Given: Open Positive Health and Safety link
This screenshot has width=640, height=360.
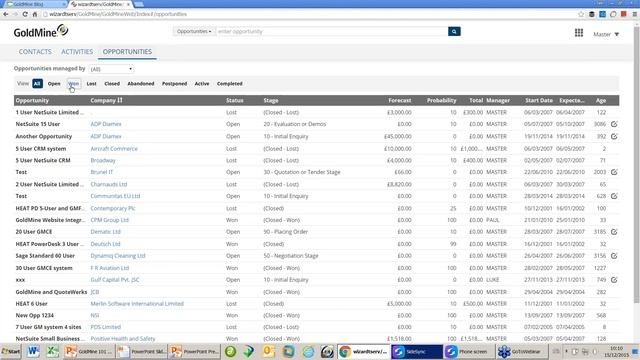Looking at the screenshot, I should 123,339.
